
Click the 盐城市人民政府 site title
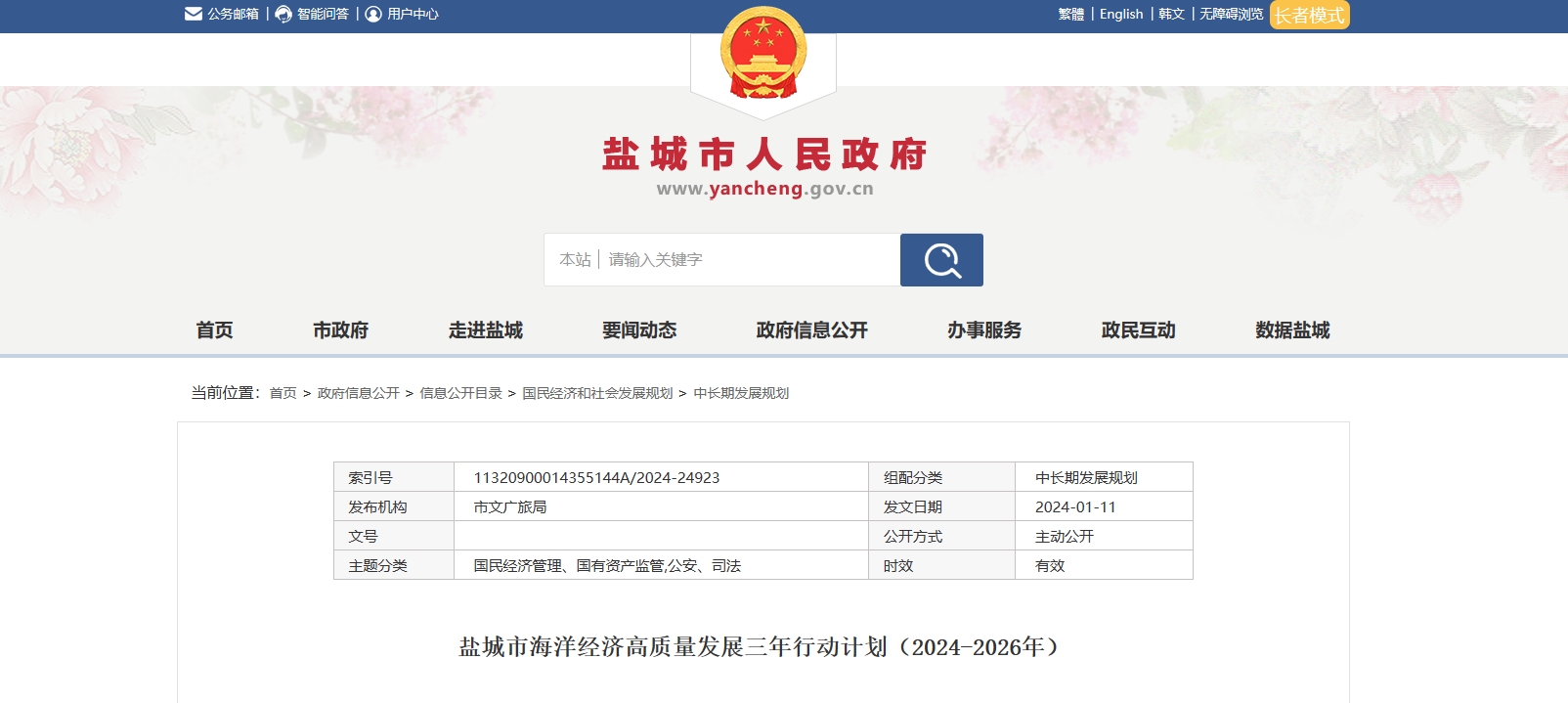(x=763, y=154)
